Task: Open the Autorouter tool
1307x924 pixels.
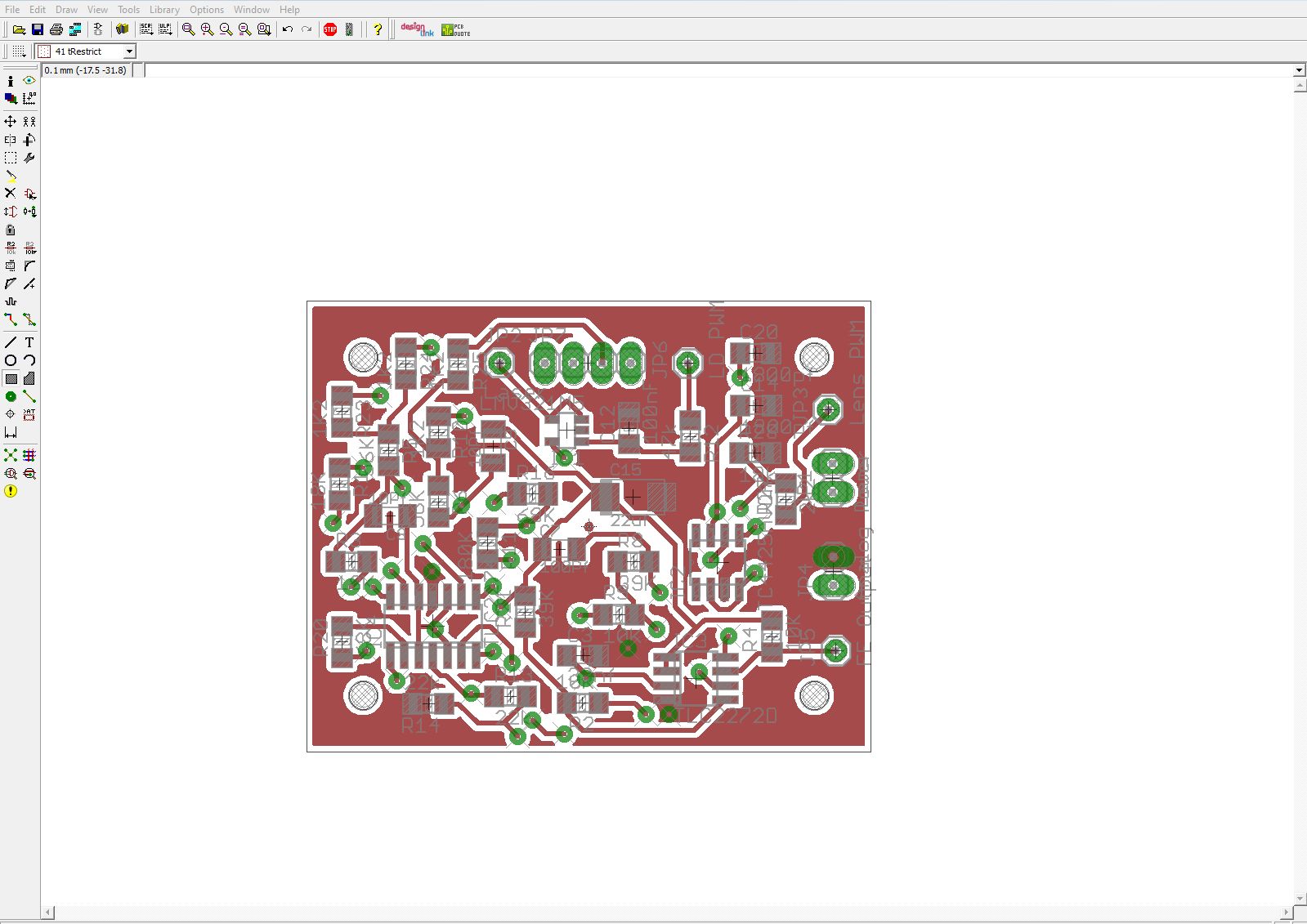Action: 29,455
